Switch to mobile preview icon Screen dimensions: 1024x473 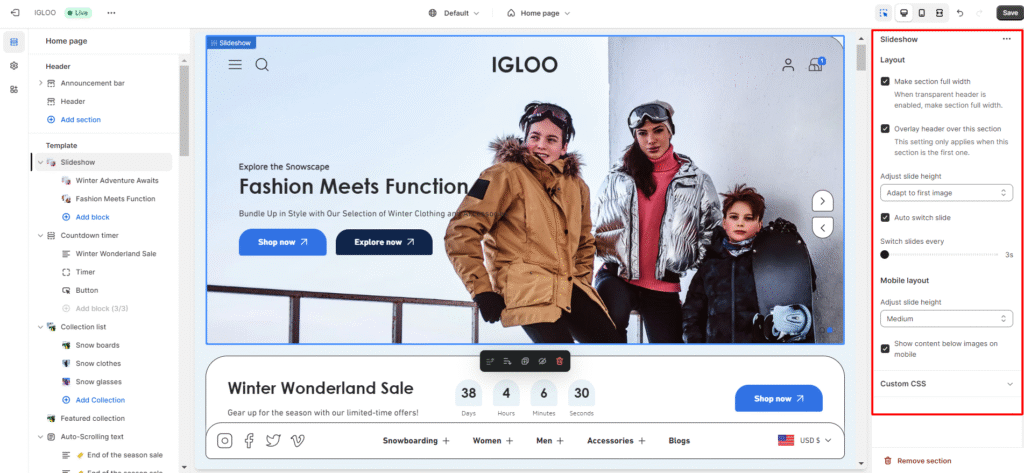pyautogui.click(x=921, y=13)
